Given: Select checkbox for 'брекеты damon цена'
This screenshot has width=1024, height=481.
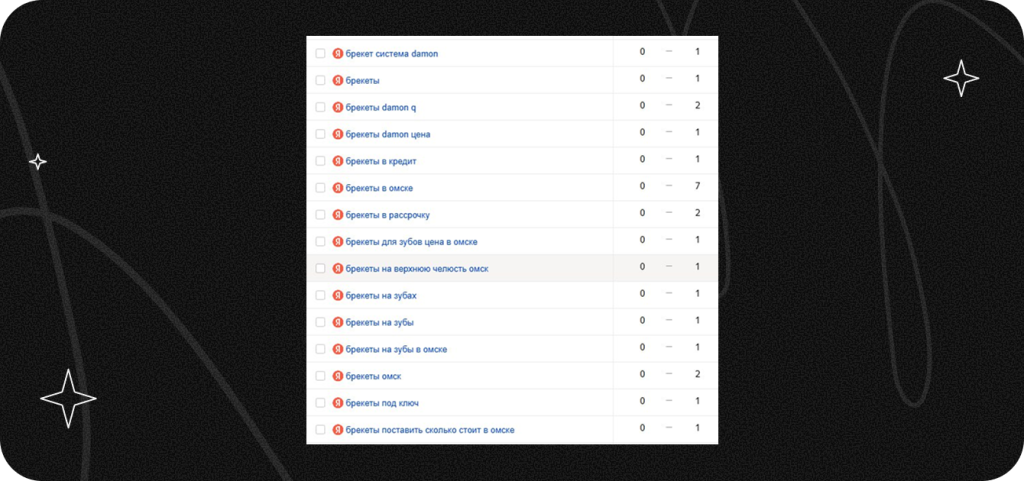Looking at the screenshot, I should [320, 134].
